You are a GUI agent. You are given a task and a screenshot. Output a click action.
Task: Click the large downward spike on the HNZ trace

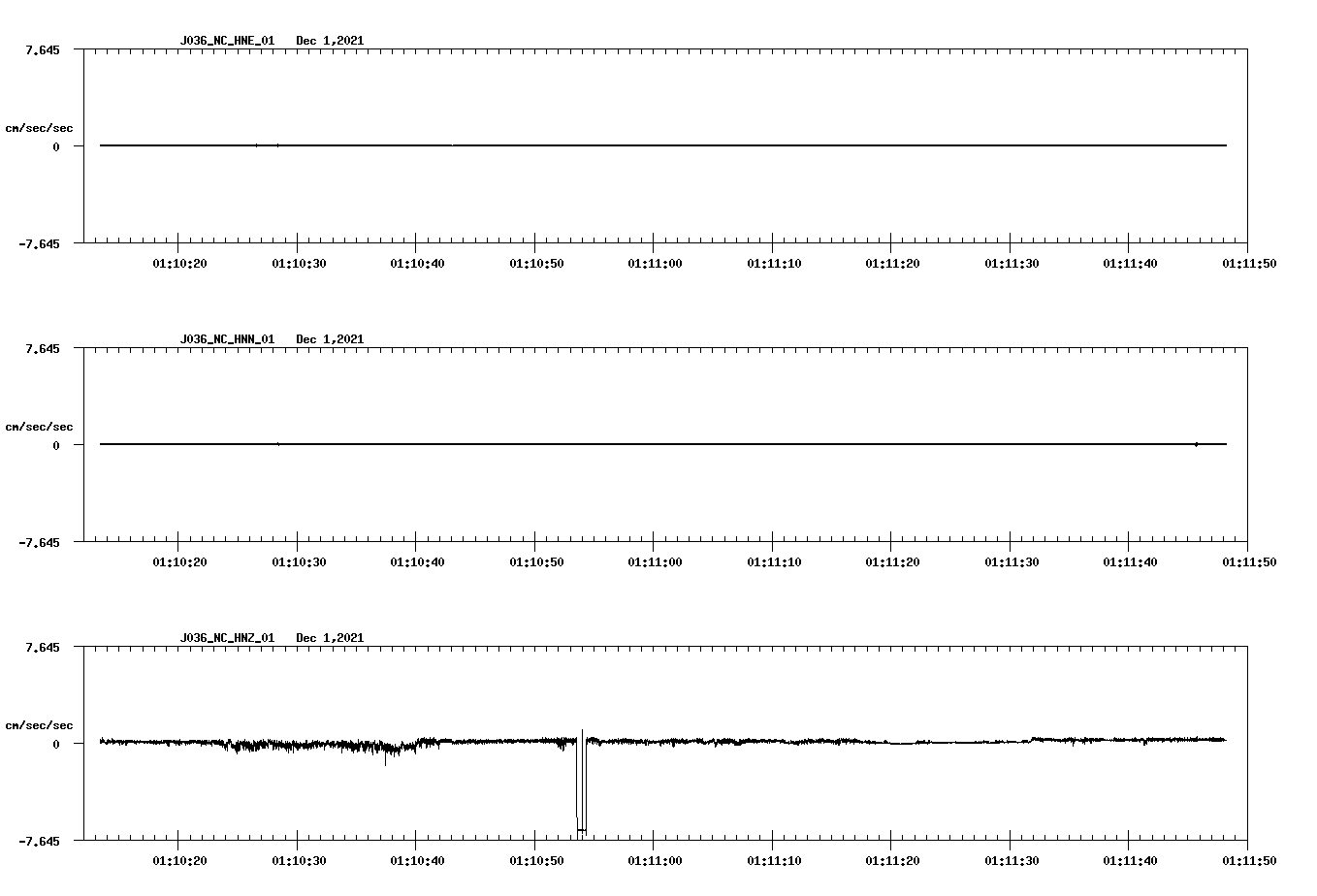click(x=581, y=784)
